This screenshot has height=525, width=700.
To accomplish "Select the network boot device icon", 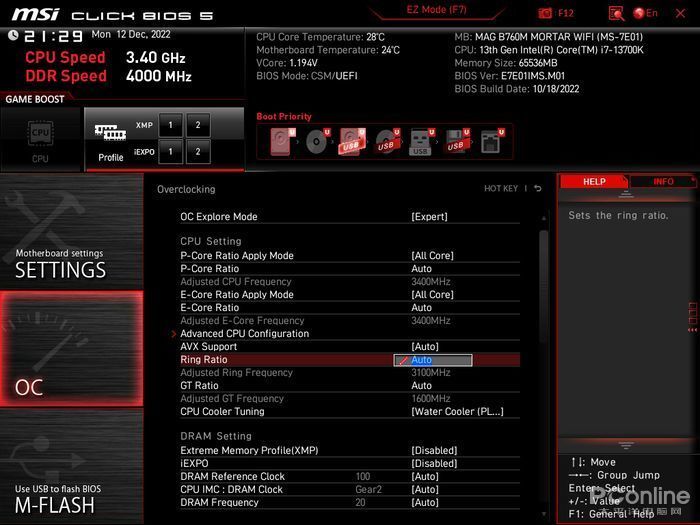I will pyautogui.click(x=492, y=142).
